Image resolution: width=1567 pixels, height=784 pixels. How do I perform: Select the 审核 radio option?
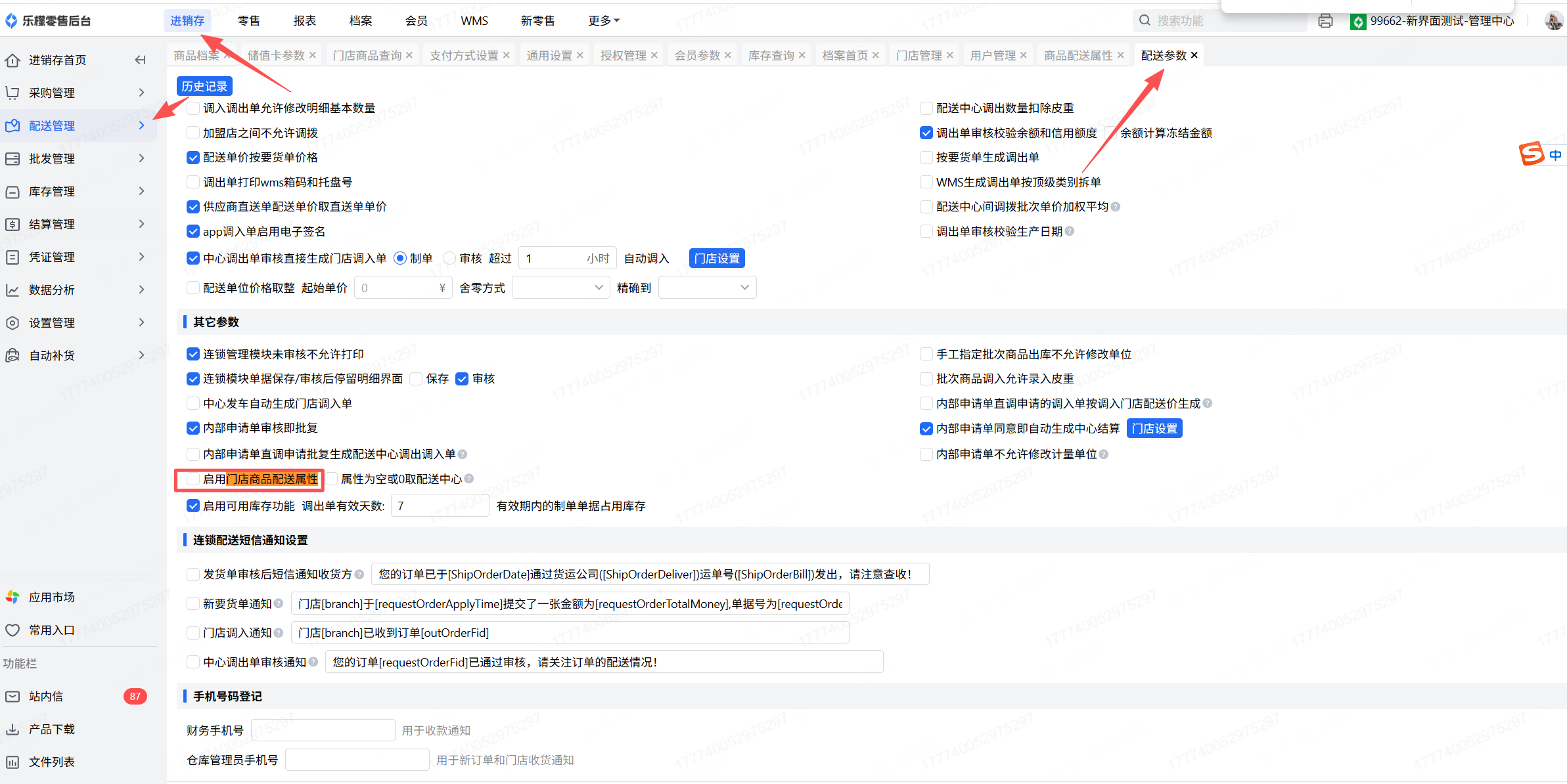click(x=450, y=259)
